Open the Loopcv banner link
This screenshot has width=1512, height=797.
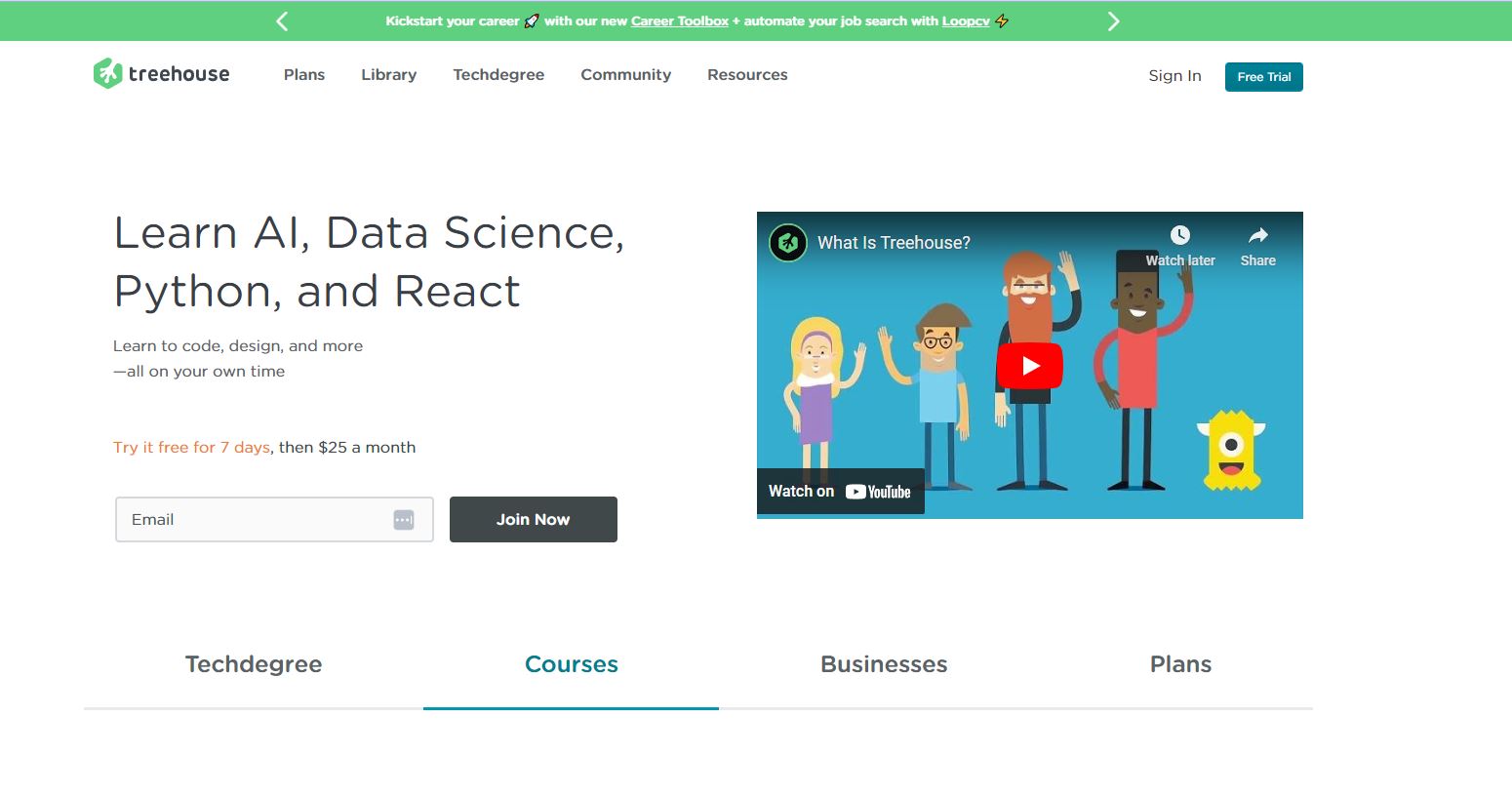(x=966, y=21)
